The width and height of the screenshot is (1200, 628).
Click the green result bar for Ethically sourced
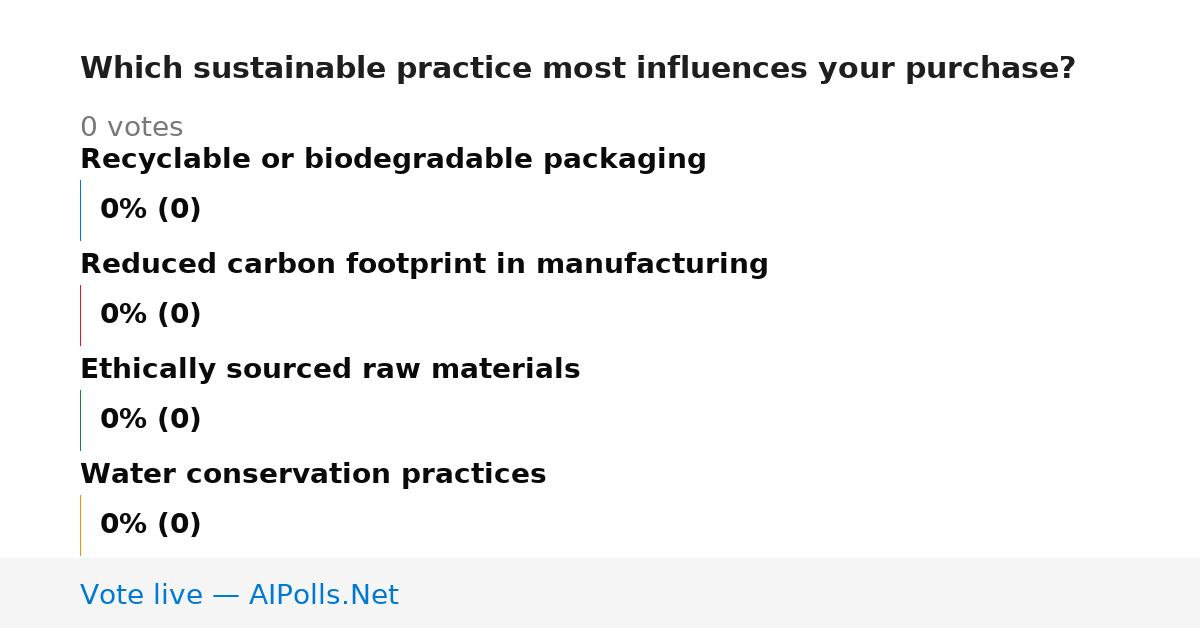click(x=80, y=420)
